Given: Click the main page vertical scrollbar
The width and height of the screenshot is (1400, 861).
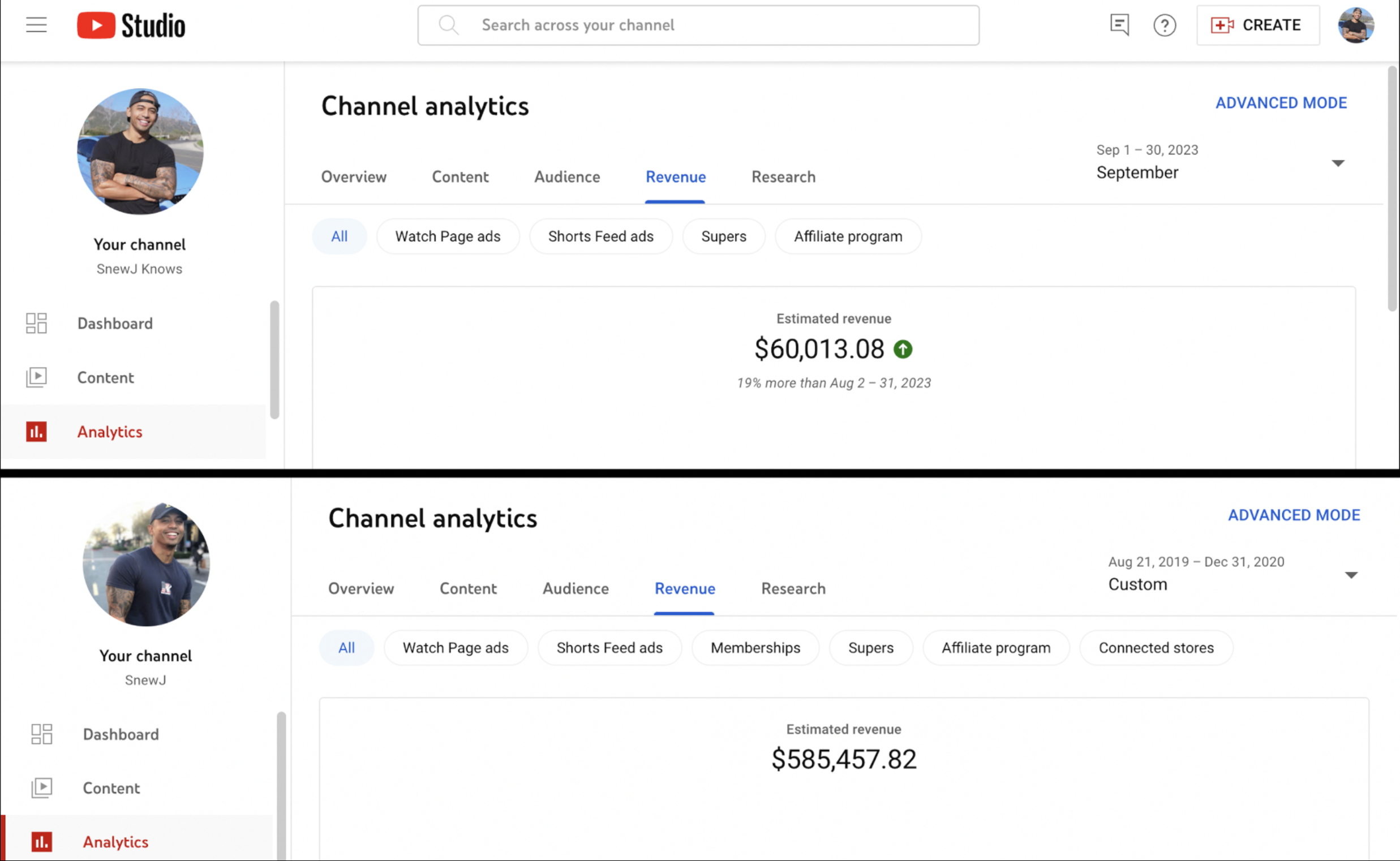Looking at the screenshot, I should (1392, 189).
